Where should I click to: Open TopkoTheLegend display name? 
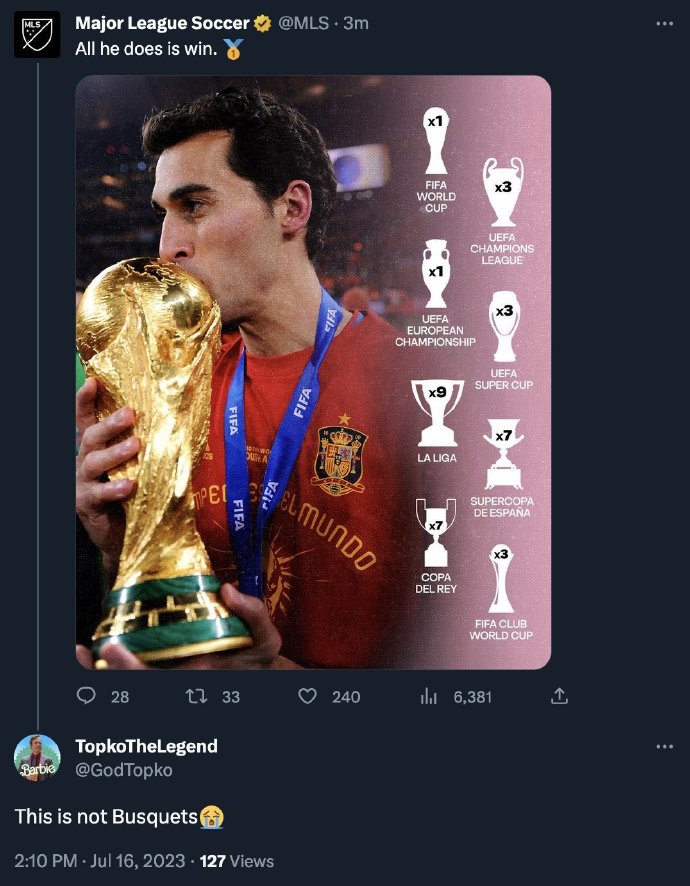(x=146, y=746)
